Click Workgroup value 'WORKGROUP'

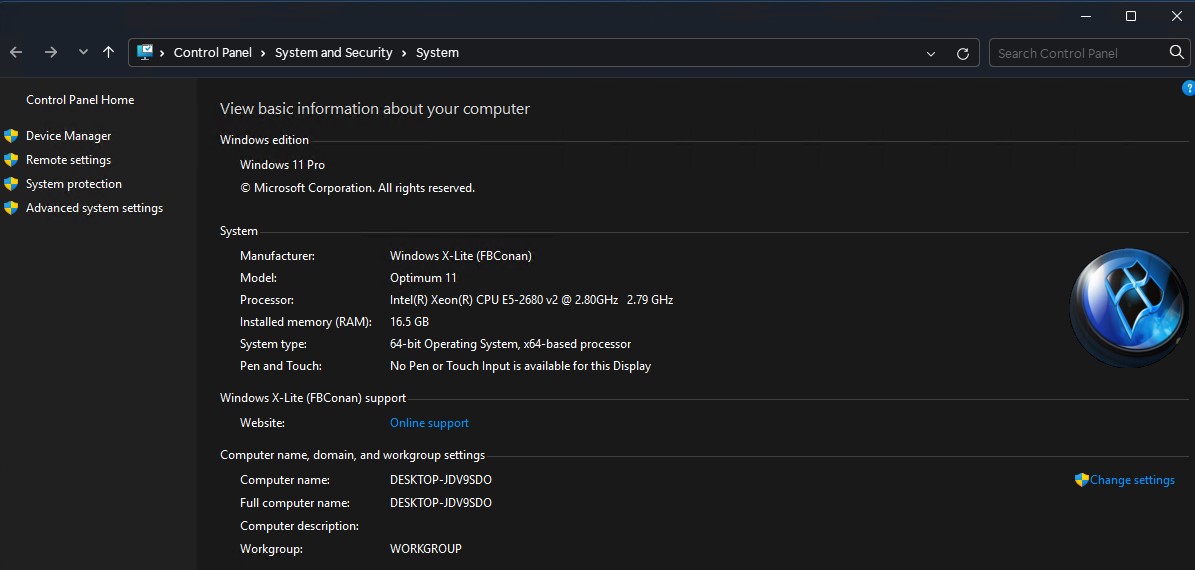(425, 549)
